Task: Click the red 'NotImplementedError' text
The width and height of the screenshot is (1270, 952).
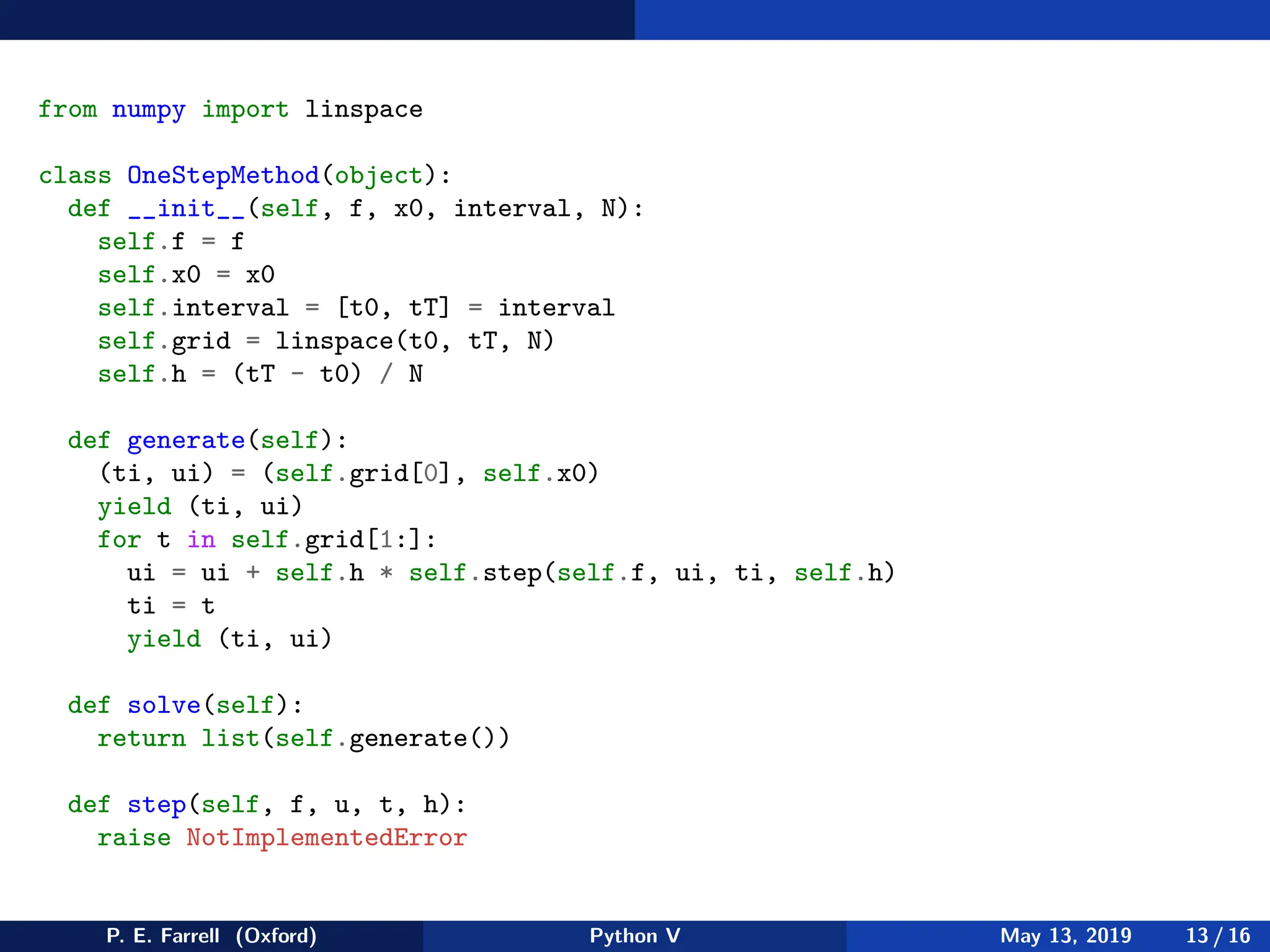Action: click(327, 838)
